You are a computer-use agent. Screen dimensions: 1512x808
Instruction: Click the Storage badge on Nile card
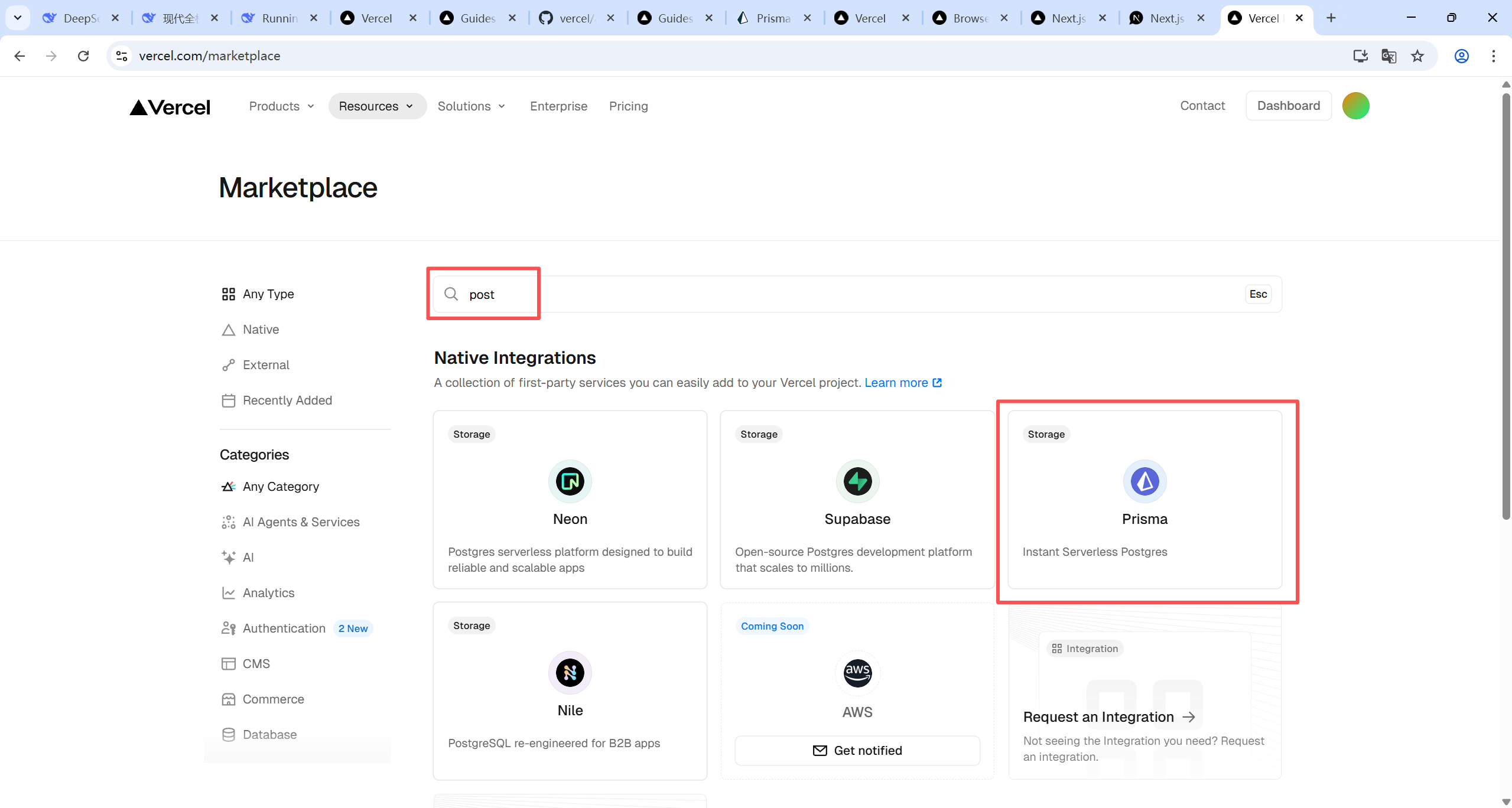pyautogui.click(x=472, y=625)
